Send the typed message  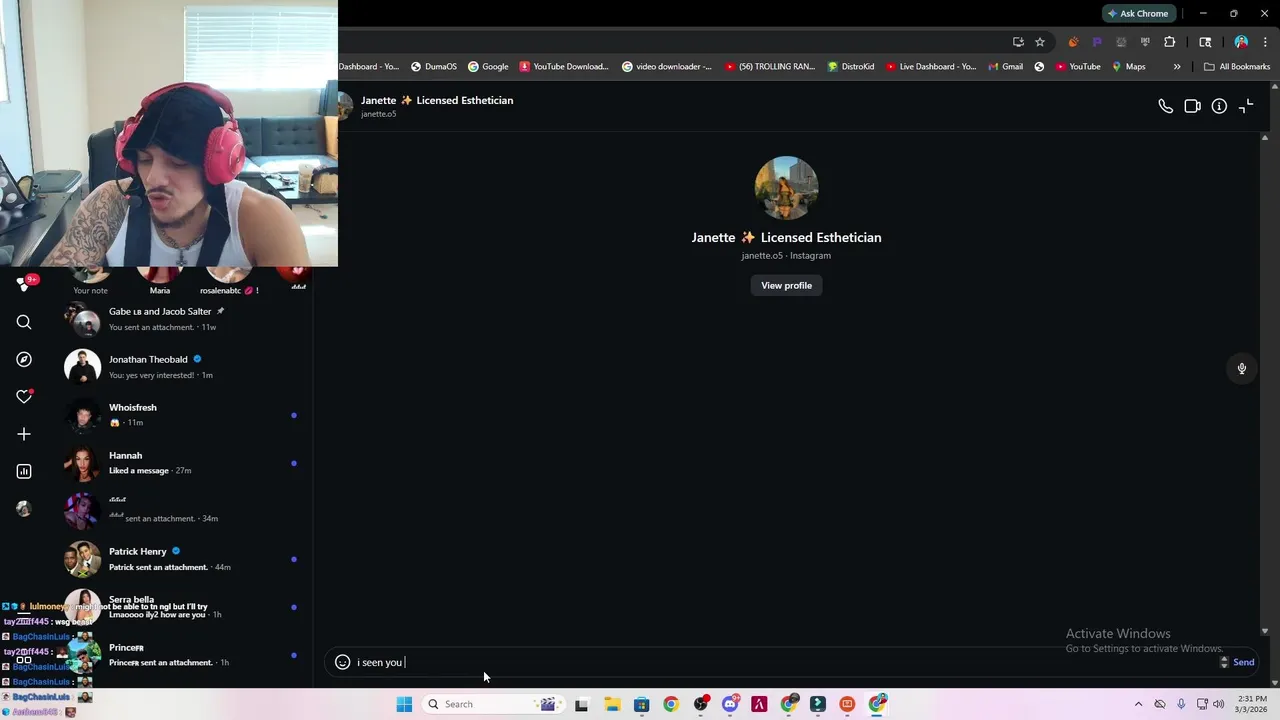pyautogui.click(x=1243, y=662)
